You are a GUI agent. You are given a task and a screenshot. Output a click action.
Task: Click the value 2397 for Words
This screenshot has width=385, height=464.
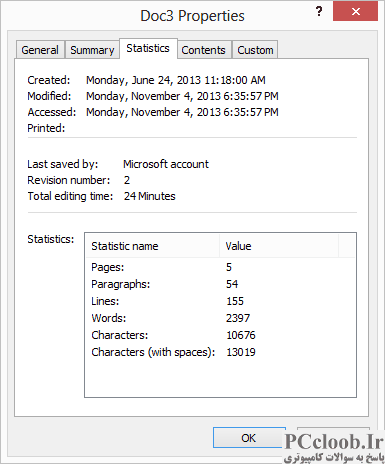tap(238, 318)
